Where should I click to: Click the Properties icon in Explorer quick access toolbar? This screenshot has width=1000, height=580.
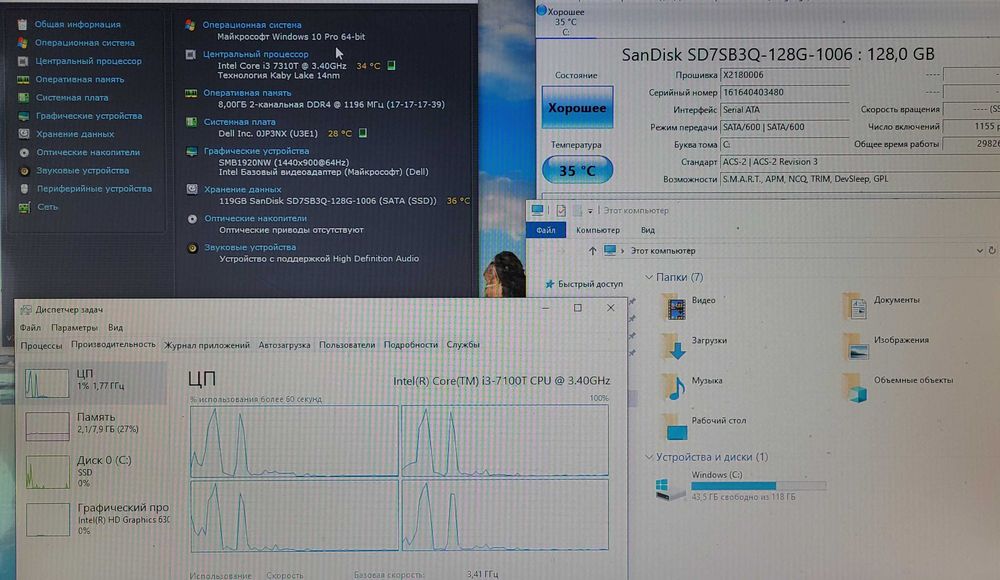pos(561,210)
